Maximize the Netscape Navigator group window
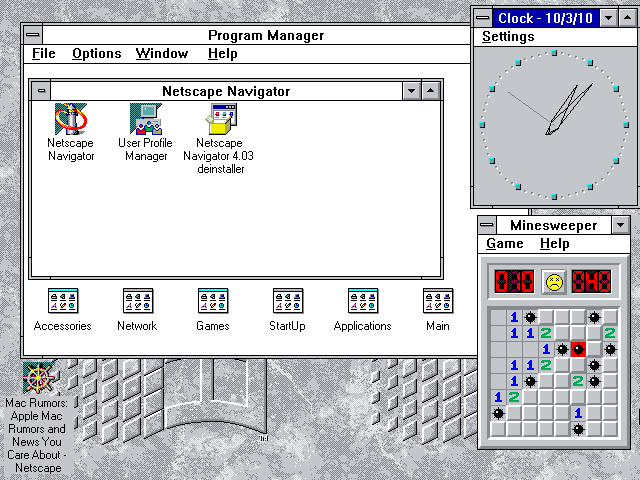Screen dimensions: 640x480 point(430,91)
